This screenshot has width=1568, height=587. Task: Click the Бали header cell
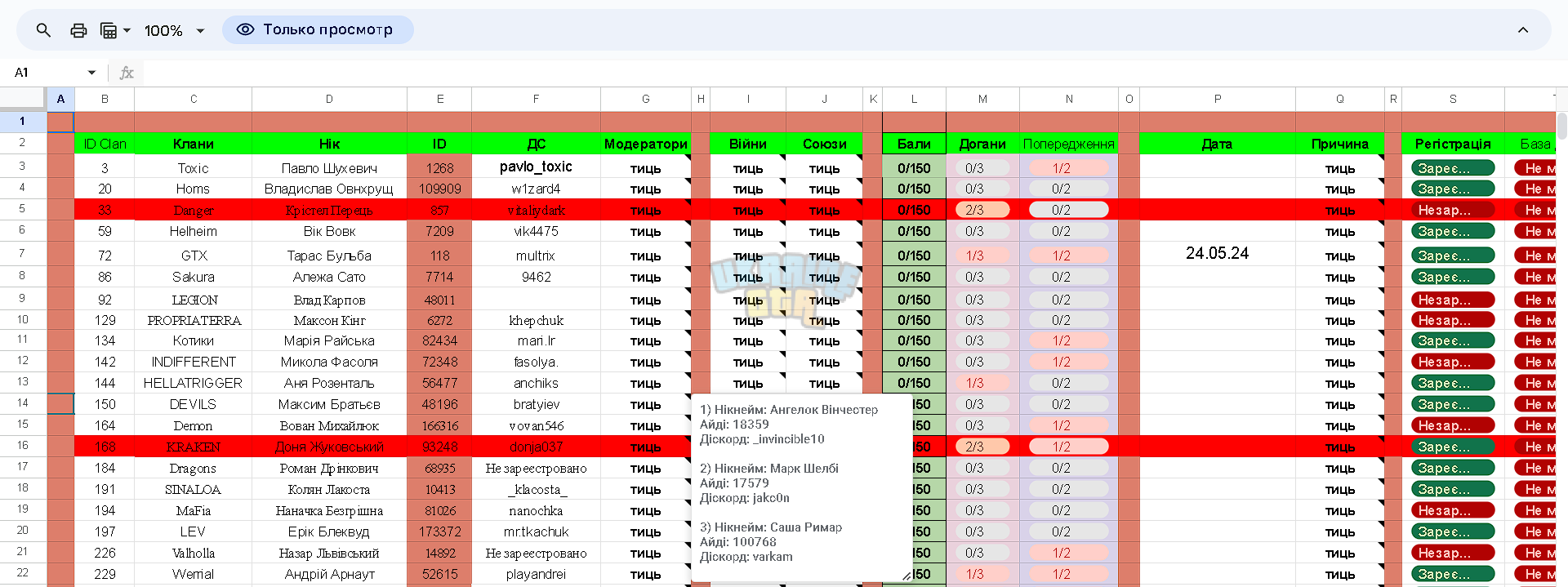(x=914, y=144)
